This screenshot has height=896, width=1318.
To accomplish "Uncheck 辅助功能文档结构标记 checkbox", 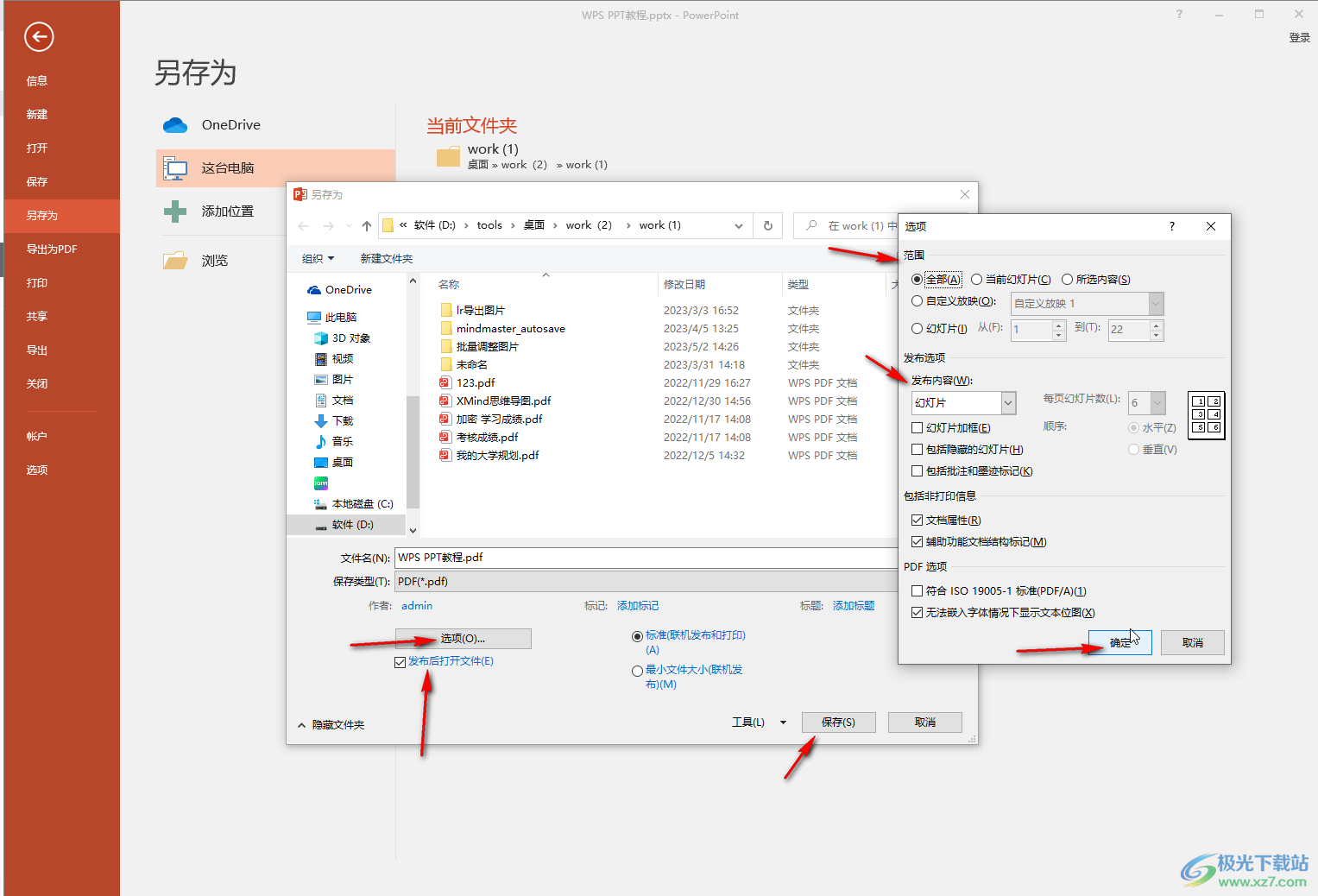I will 917,542.
